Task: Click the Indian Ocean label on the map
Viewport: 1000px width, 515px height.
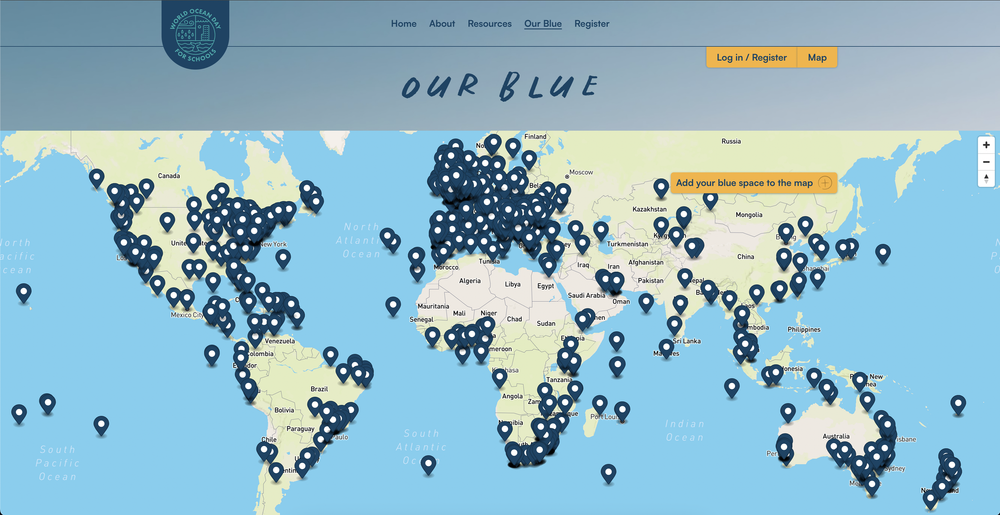Action: [685, 430]
